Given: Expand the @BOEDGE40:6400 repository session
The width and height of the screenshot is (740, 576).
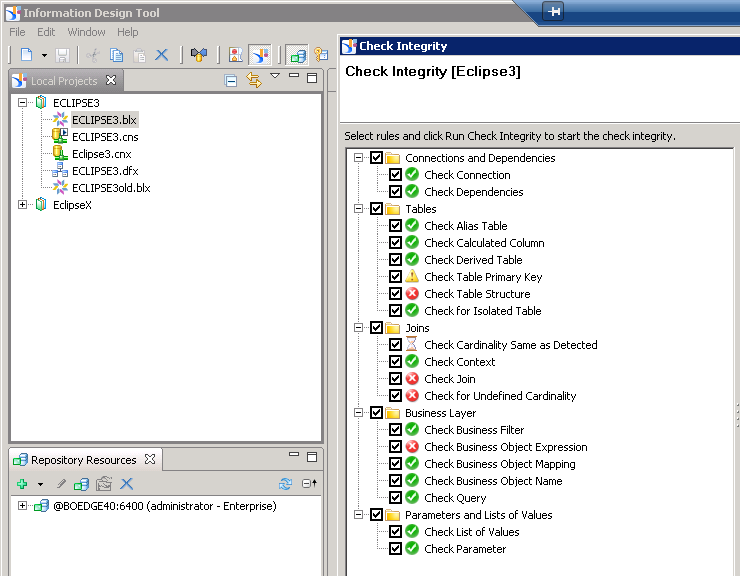Looking at the screenshot, I should point(22,506).
